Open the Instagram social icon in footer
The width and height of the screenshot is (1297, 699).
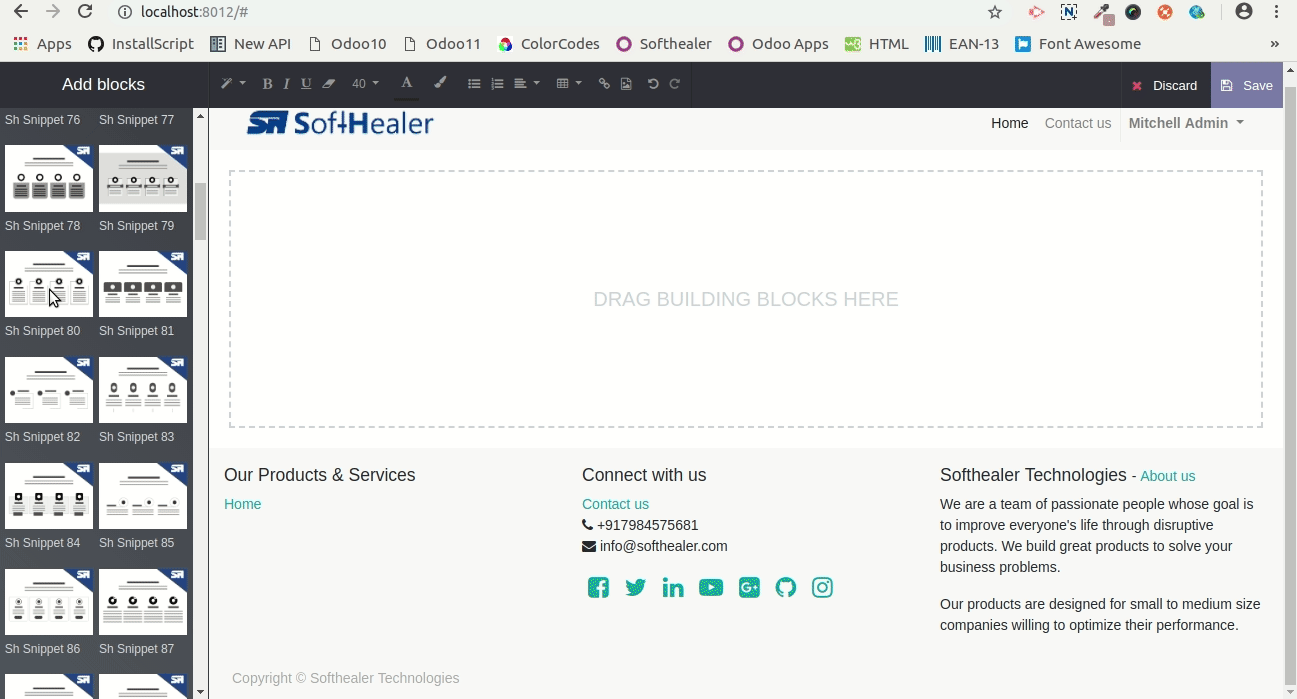(x=822, y=587)
